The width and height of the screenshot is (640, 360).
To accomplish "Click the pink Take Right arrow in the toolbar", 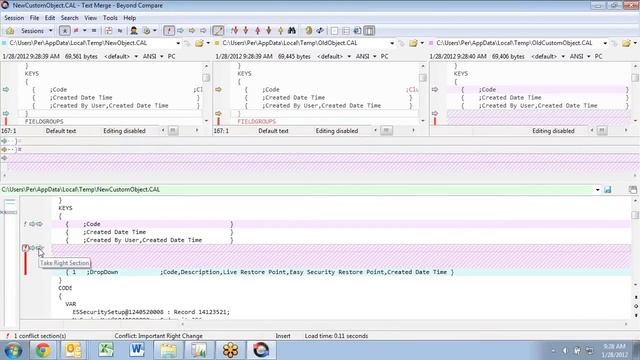I will coord(203,31).
